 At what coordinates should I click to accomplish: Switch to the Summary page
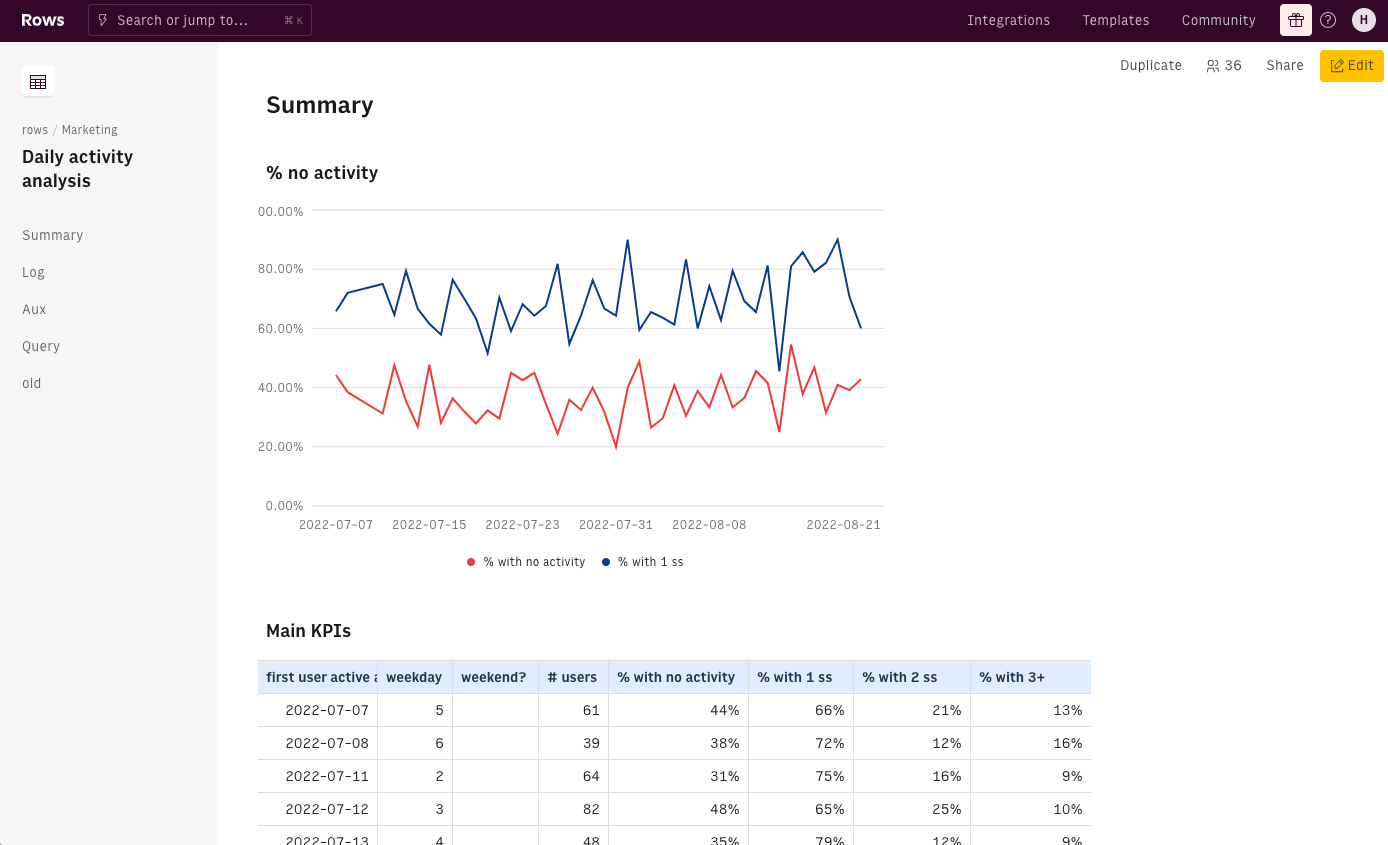(x=53, y=235)
